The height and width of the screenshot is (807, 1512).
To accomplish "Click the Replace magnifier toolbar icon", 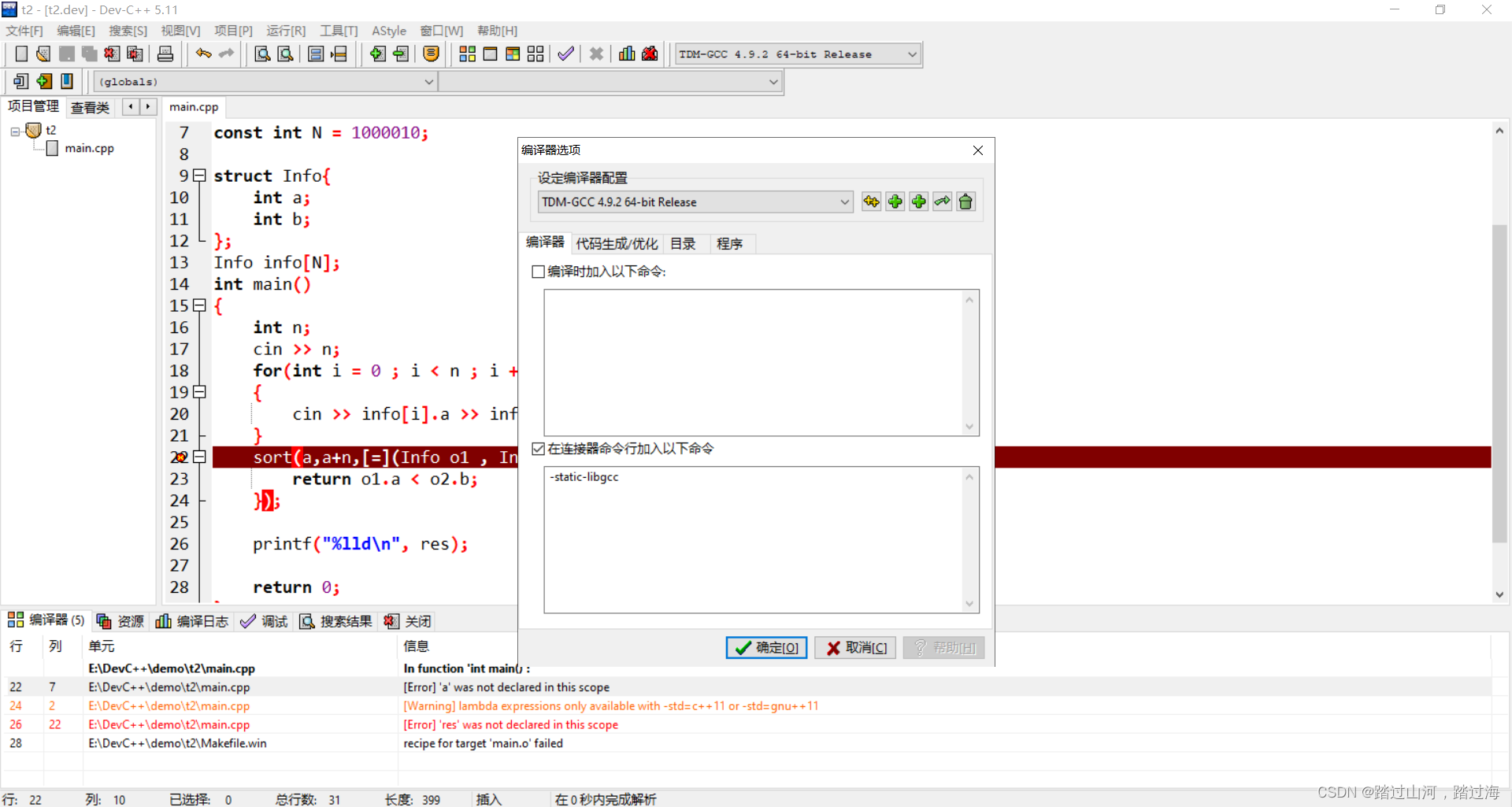I will pos(286,54).
